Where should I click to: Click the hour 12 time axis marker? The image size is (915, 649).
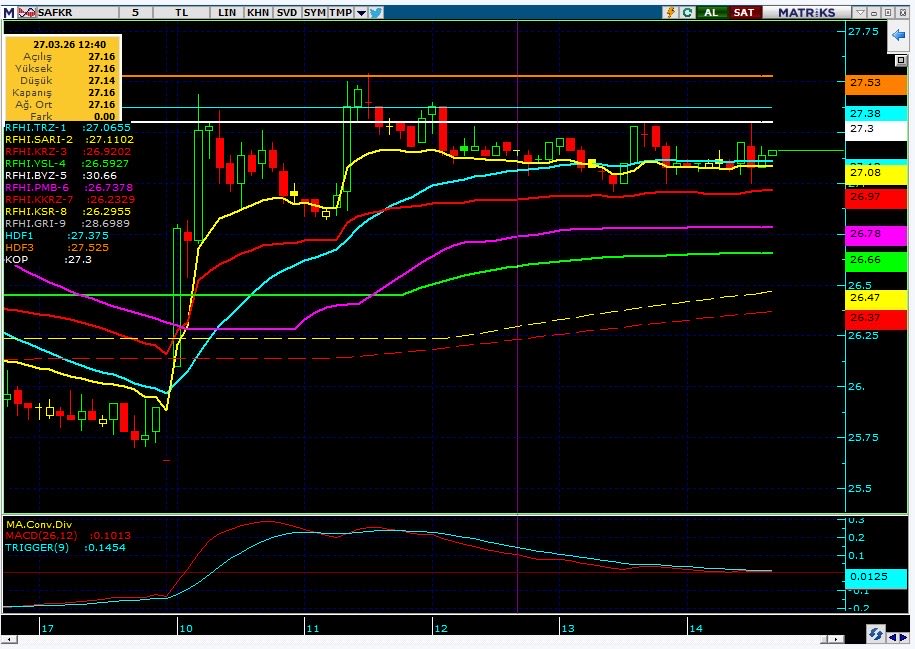[x=440, y=629]
